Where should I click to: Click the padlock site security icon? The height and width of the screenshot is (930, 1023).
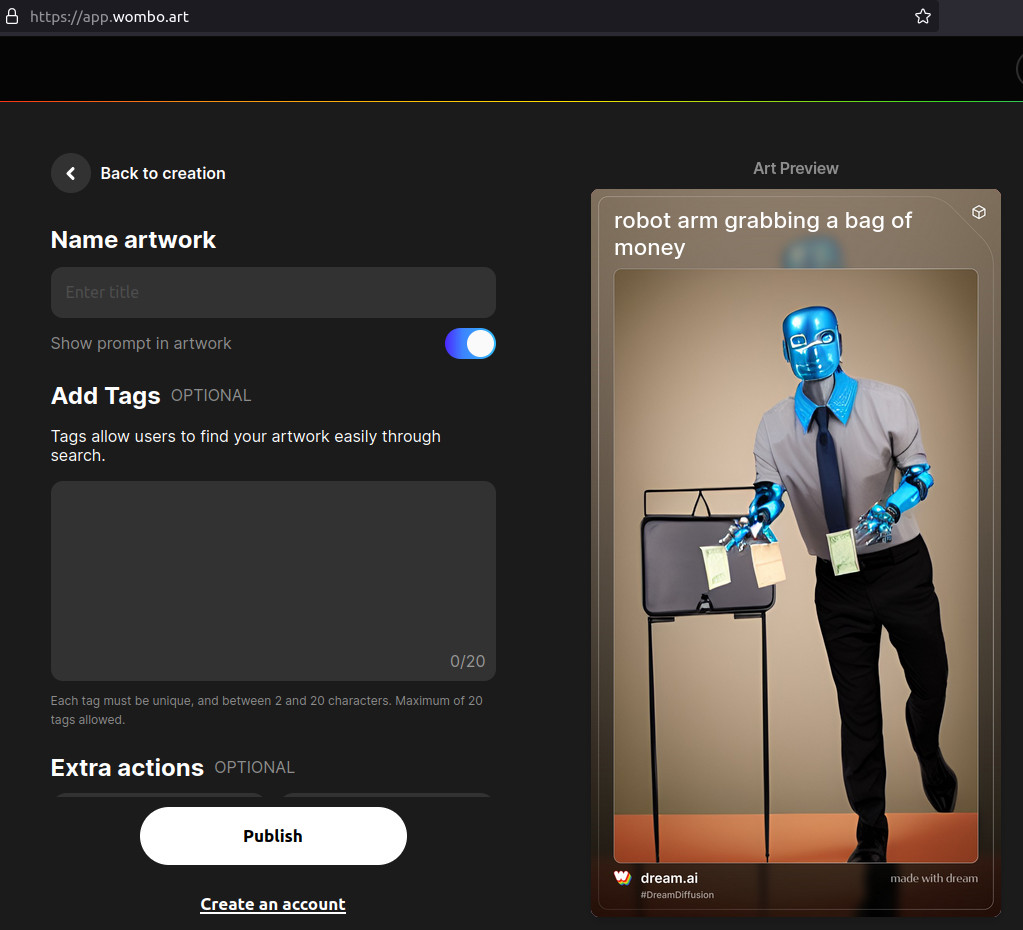coord(12,17)
